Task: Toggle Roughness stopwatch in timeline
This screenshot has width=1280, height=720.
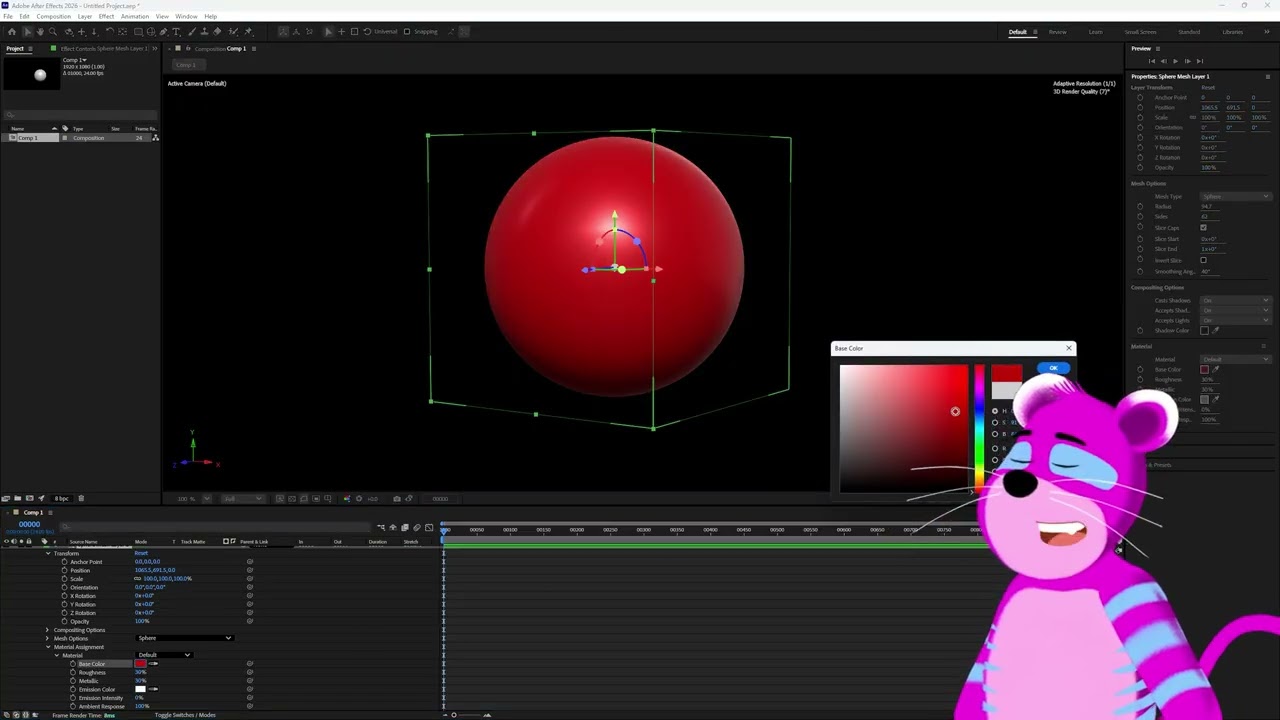Action: click(x=73, y=672)
